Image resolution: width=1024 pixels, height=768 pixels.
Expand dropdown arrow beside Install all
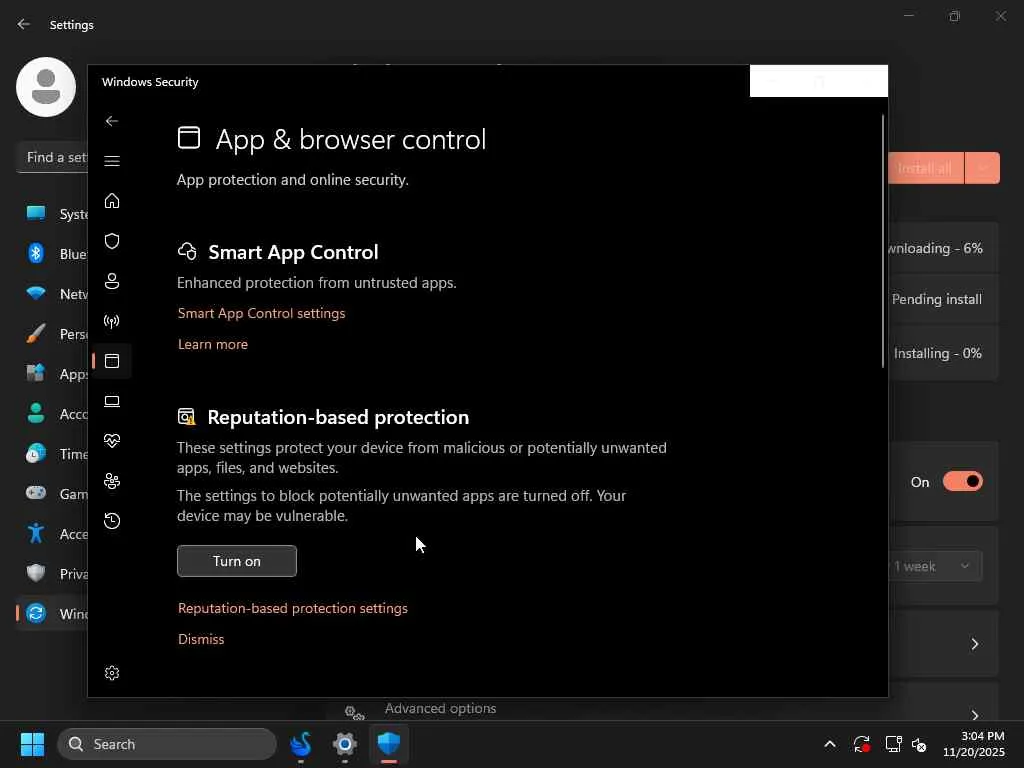982,168
